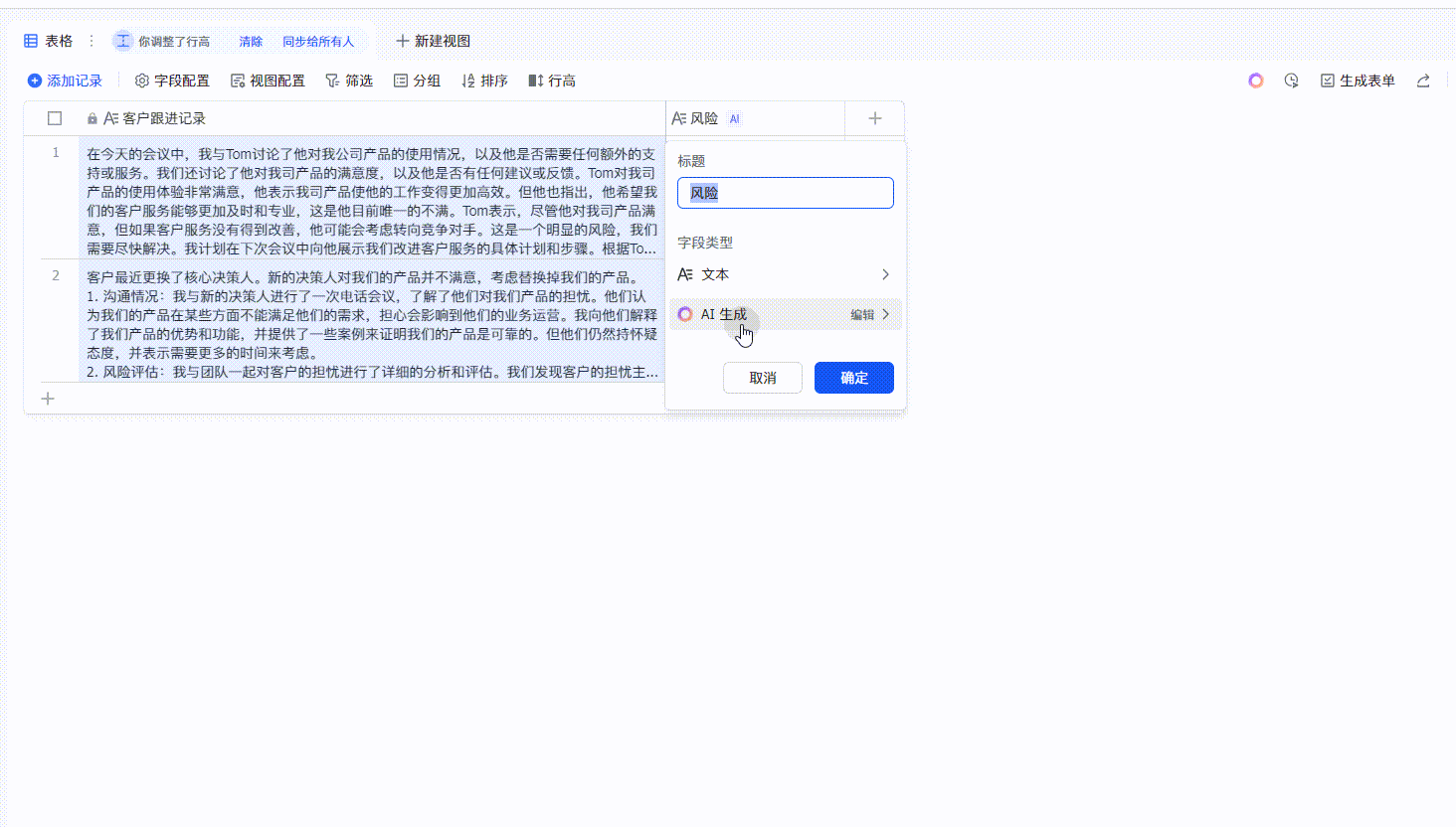Create a new view

pyautogui.click(x=433, y=41)
